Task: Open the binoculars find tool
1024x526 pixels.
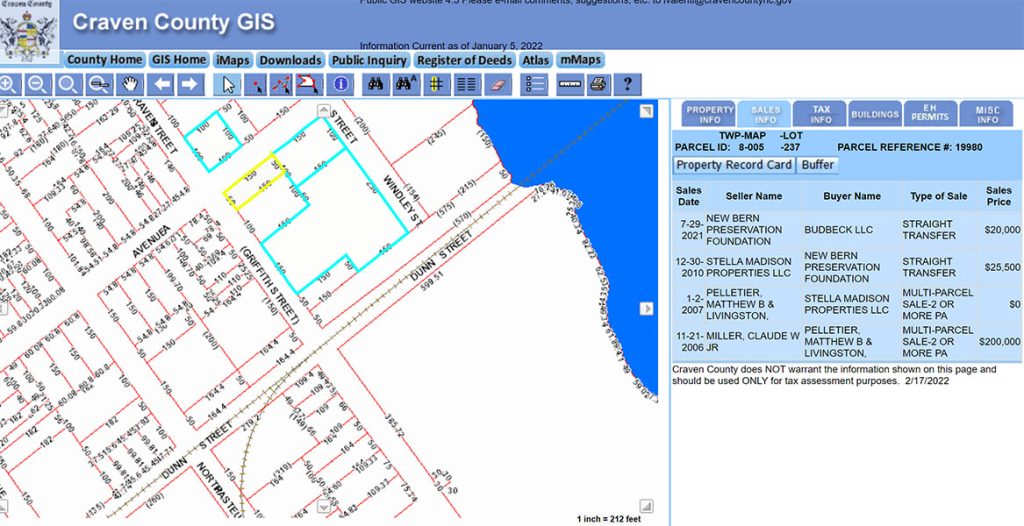Action: pos(376,84)
